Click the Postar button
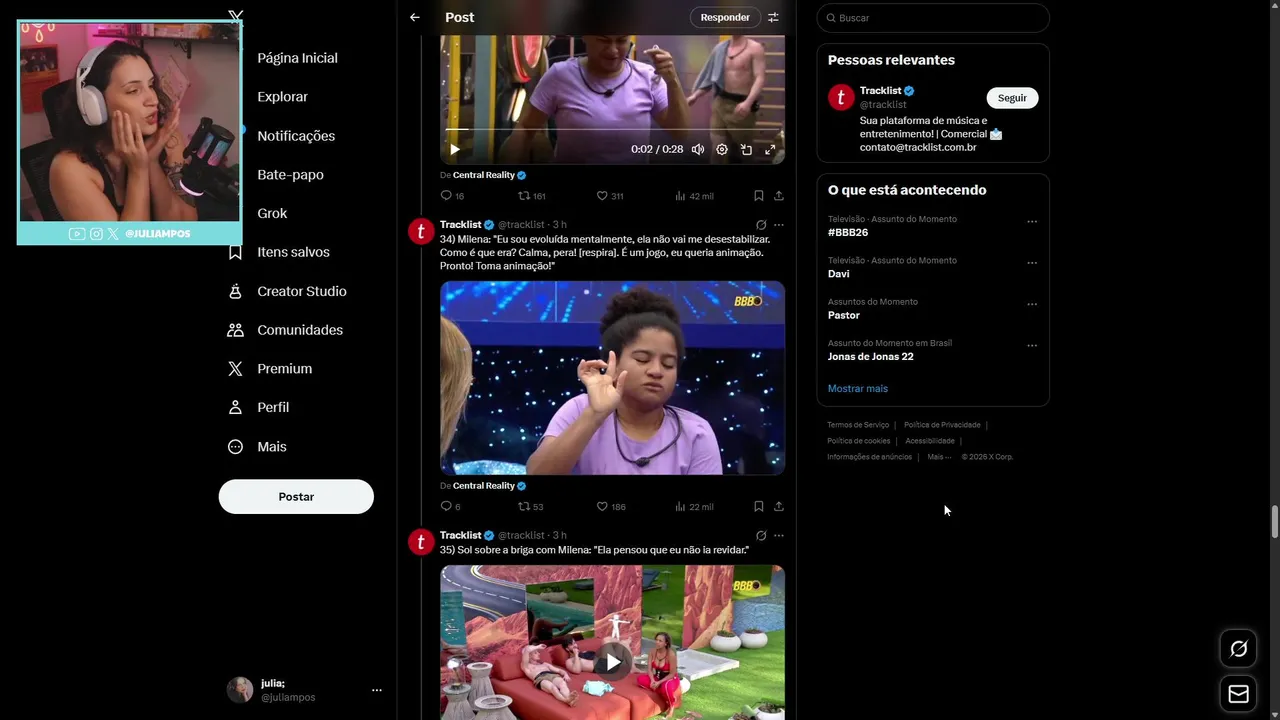The height and width of the screenshot is (720, 1280). 296,497
